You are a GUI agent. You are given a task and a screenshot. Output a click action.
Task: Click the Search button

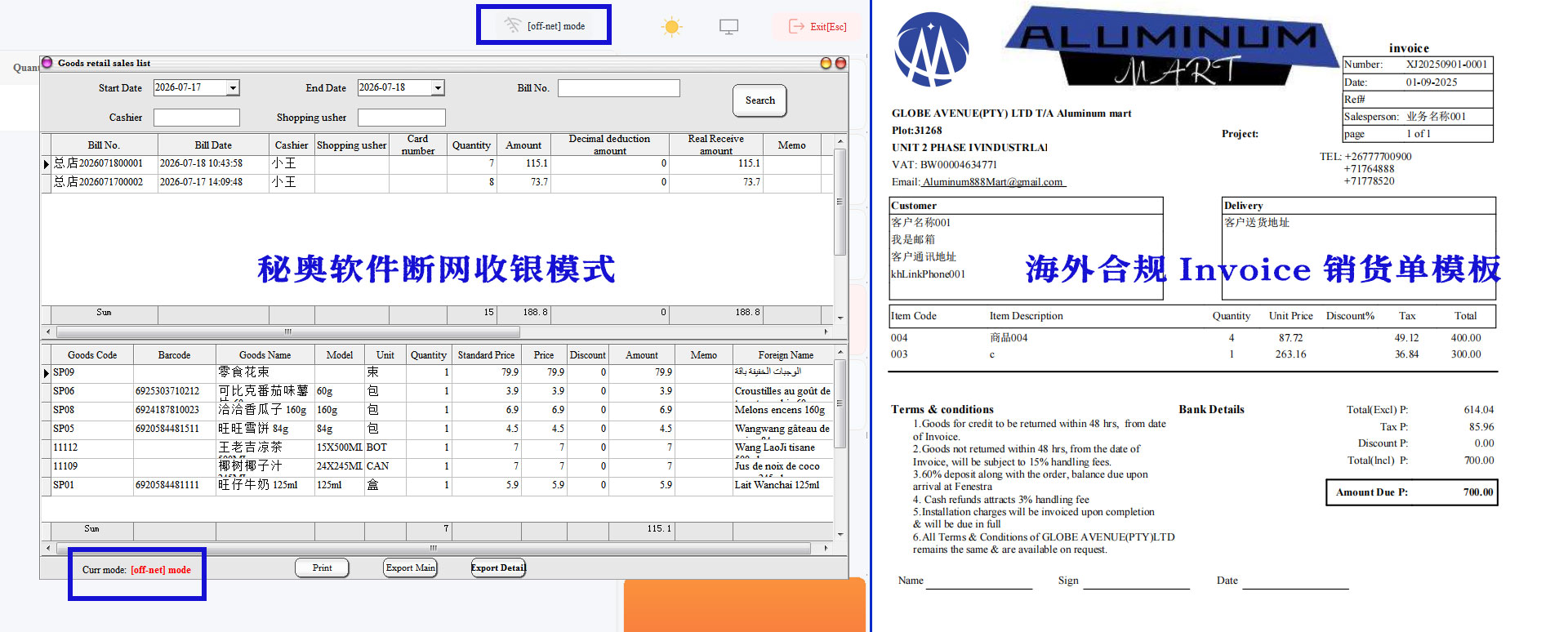coord(759,100)
